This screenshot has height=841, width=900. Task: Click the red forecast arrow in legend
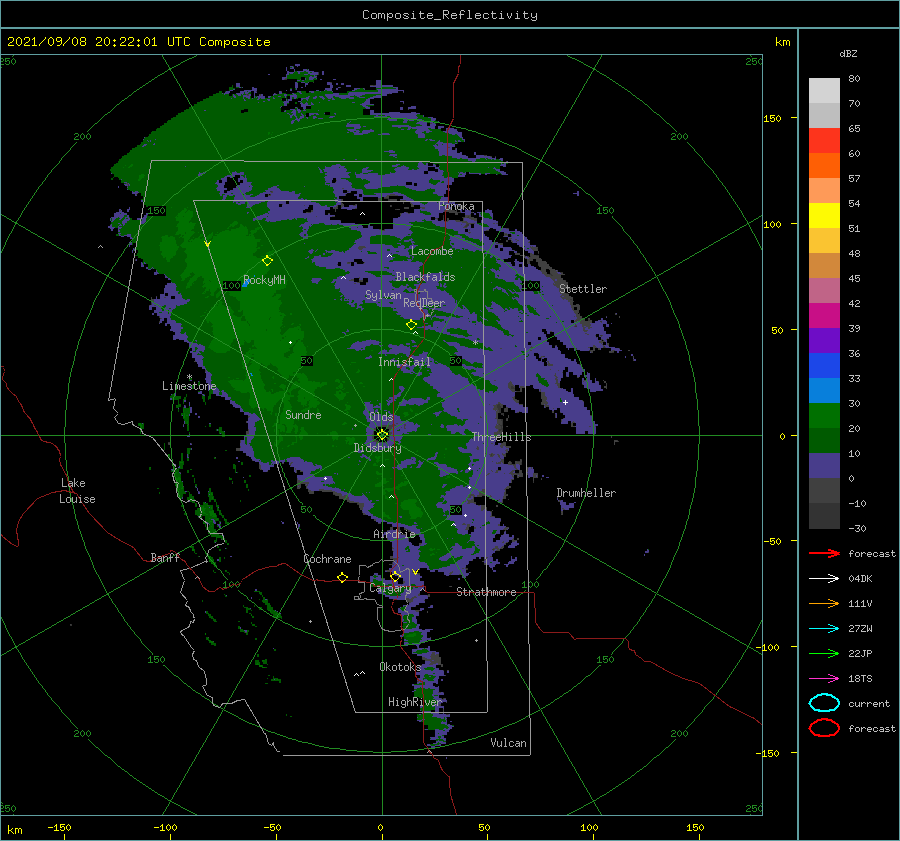(x=824, y=553)
